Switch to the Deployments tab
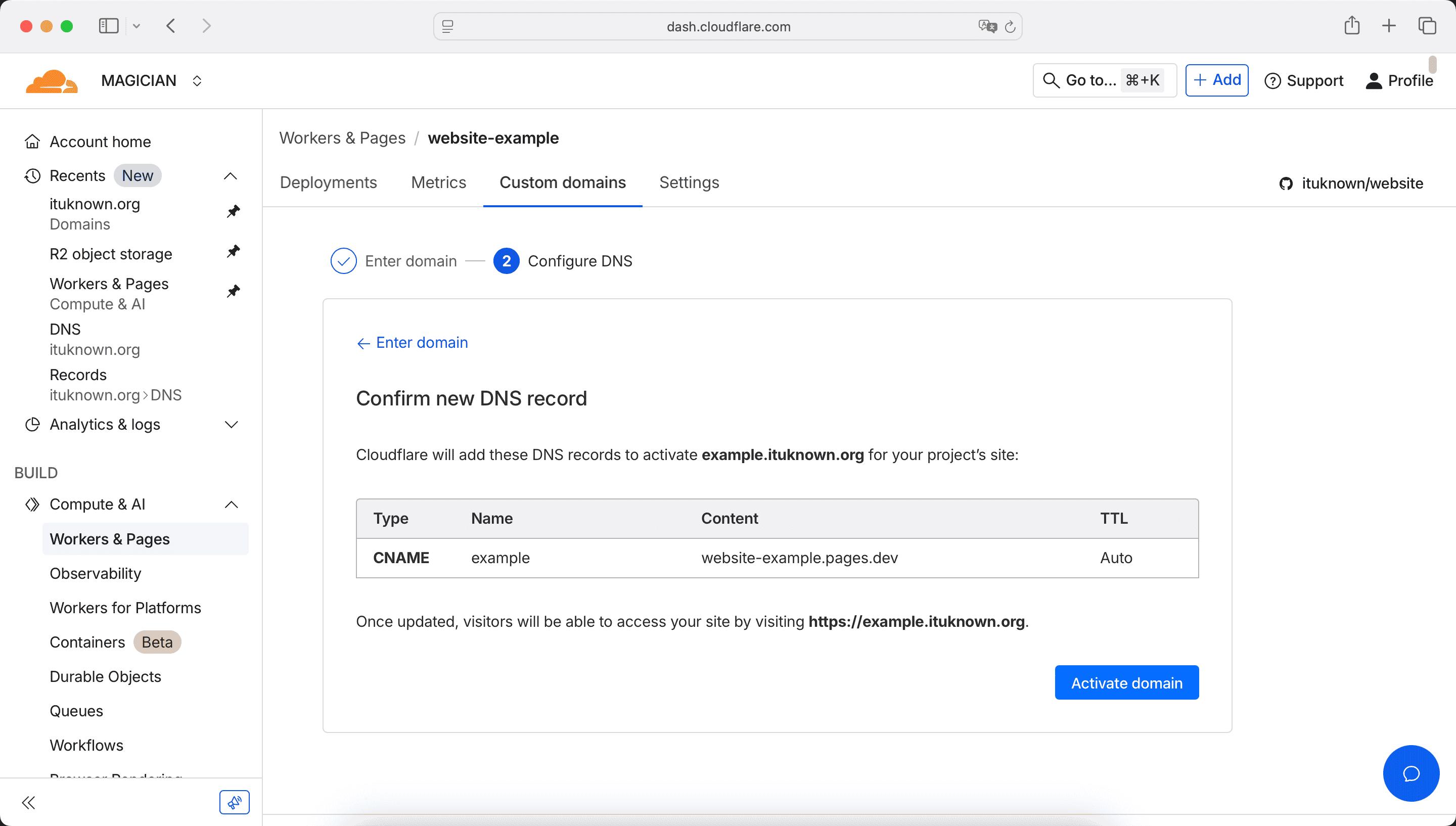This screenshot has height=826, width=1456. [329, 182]
